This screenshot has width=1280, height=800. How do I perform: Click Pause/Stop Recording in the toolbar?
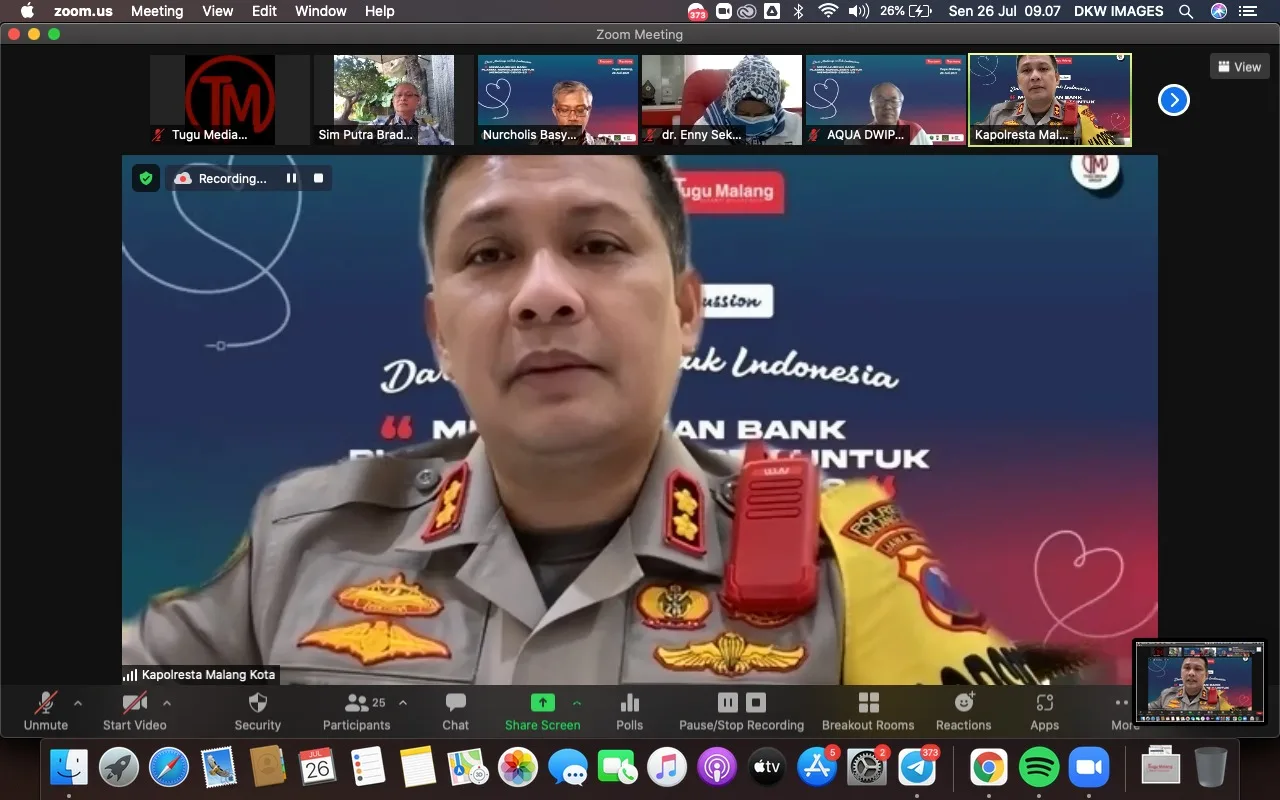click(x=742, y=711)
